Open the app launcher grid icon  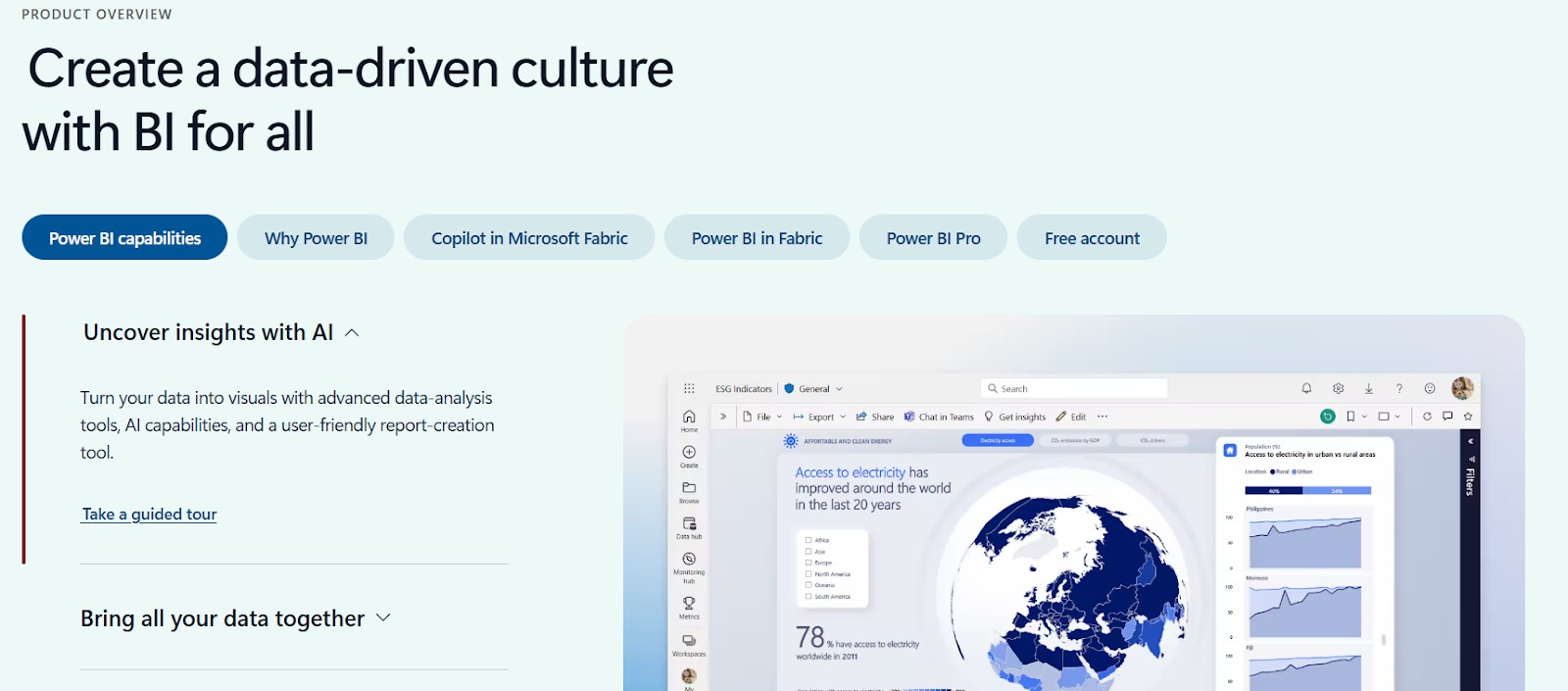pos(689,389)
